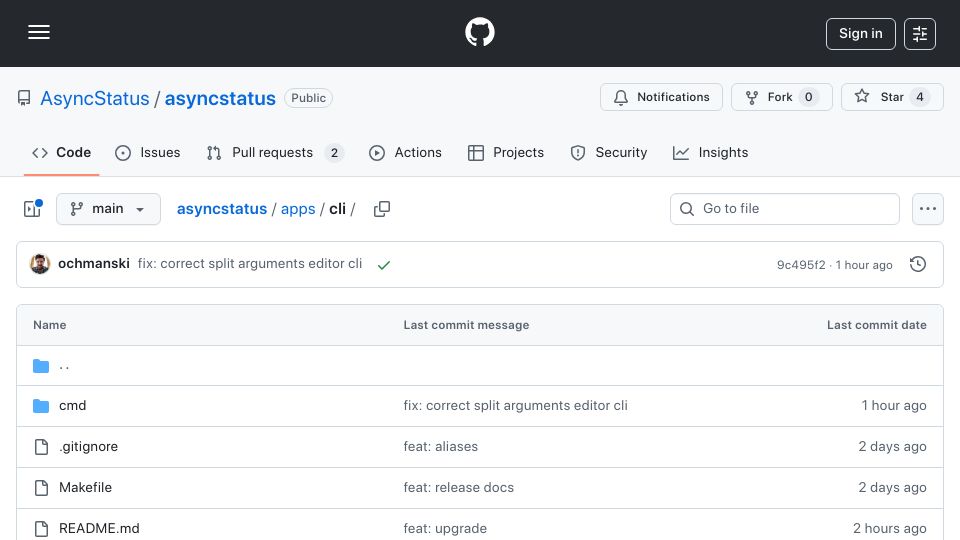This screenshot has height=540, width=960.
Task: Click the Makefile file icon
Action: coord(41,488)
